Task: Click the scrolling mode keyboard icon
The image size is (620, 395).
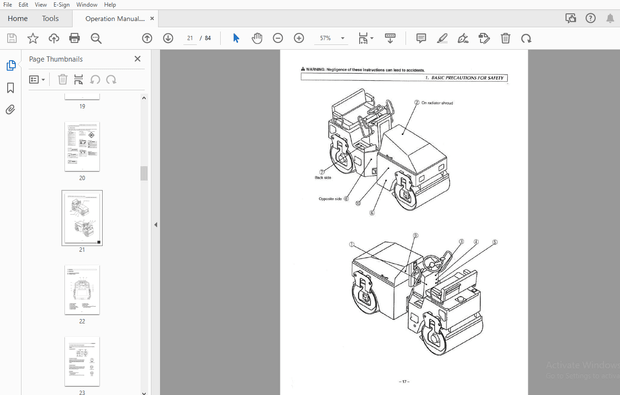Action: pos(390,38)
